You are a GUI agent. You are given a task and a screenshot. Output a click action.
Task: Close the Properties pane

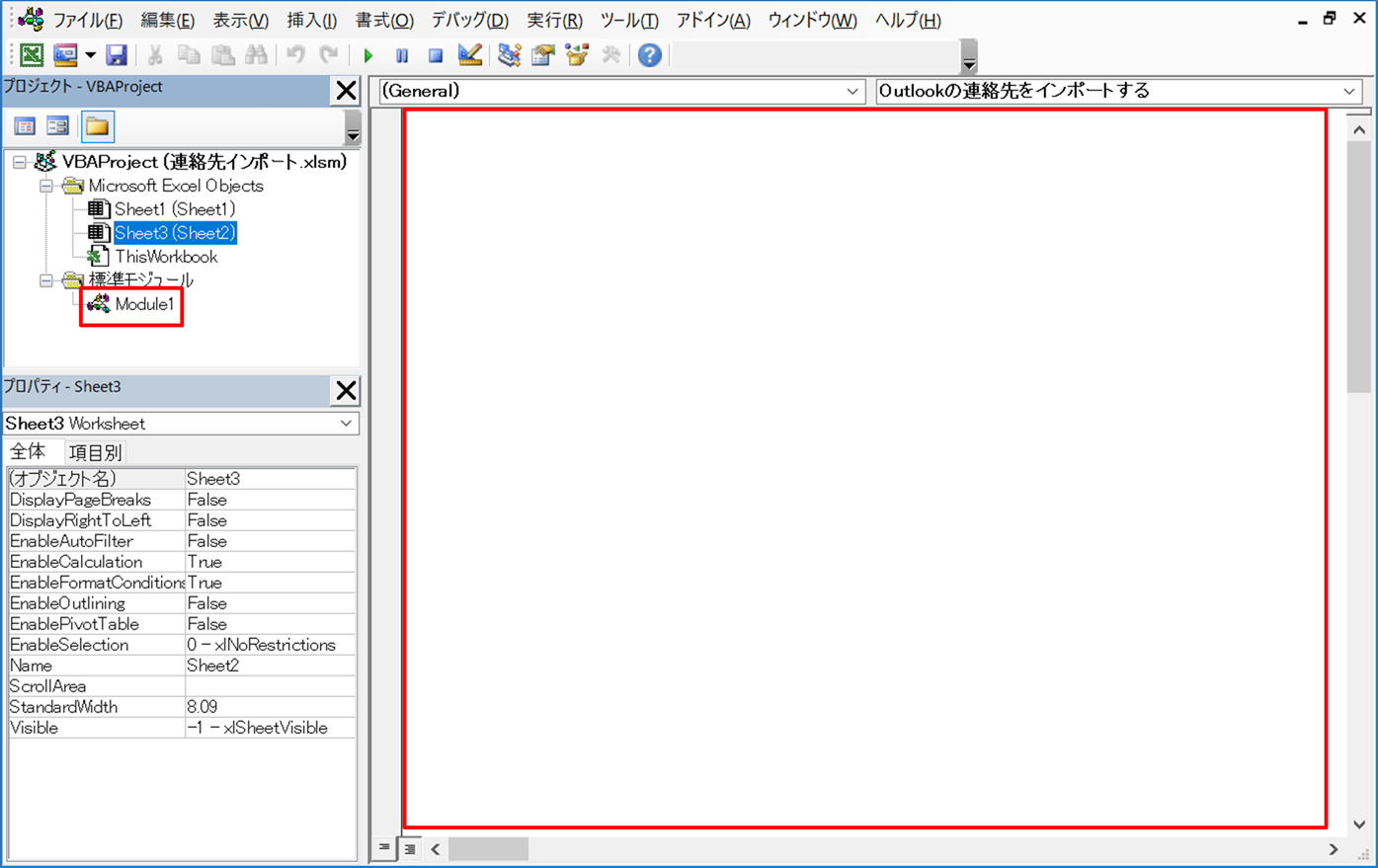346,390
